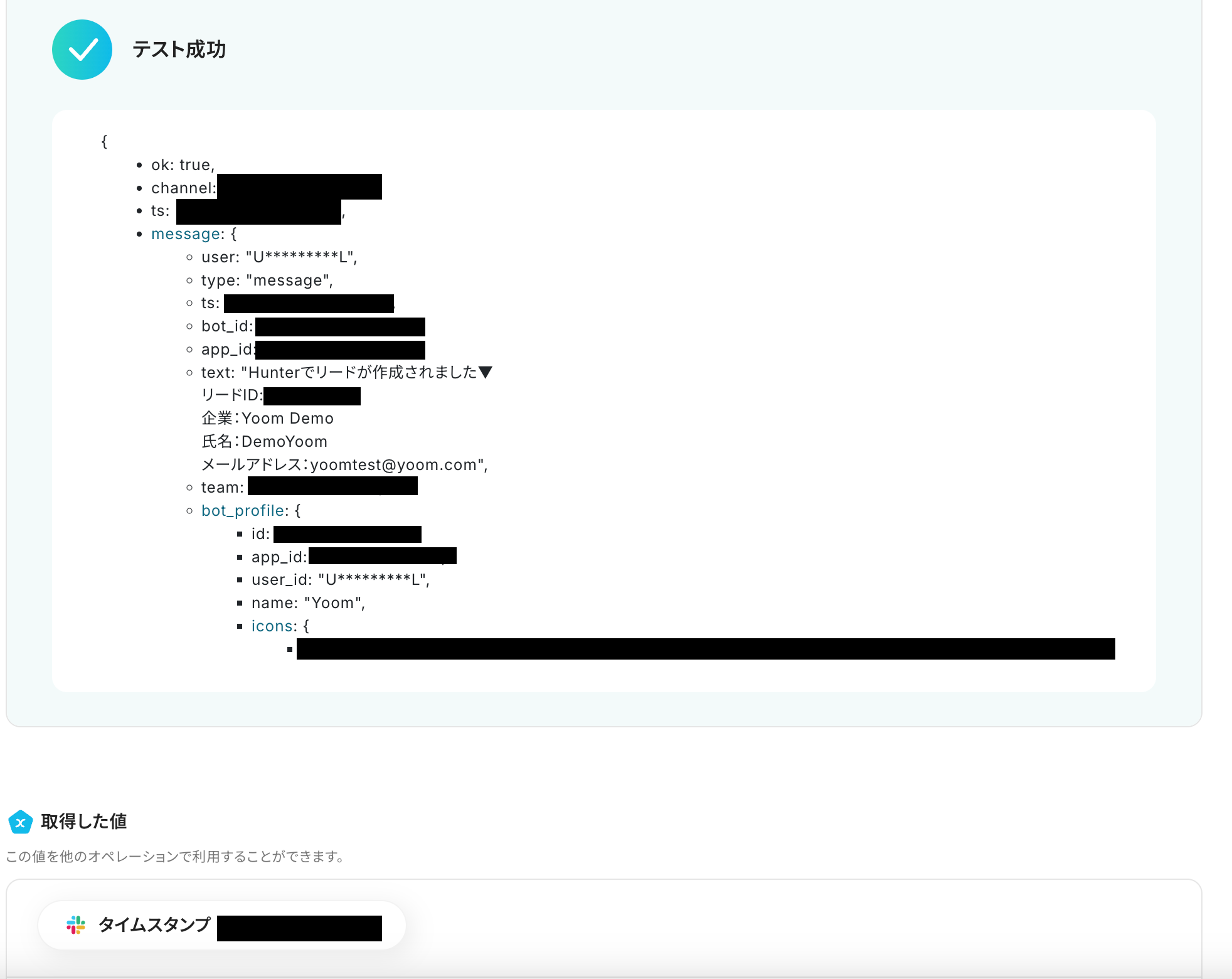Click the 'name: "Yoom",' line

tap(308, 603)
